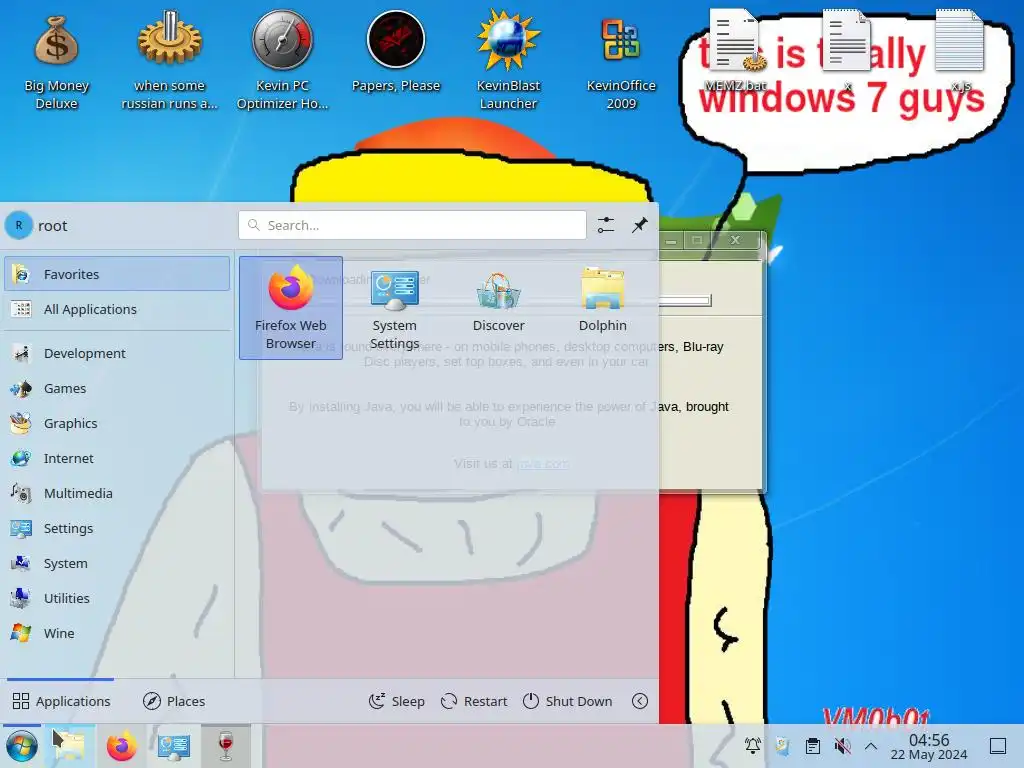This screenshot has width=1024, height=768.
Task: Switch to the Places tab
Action: click(174, 701)
